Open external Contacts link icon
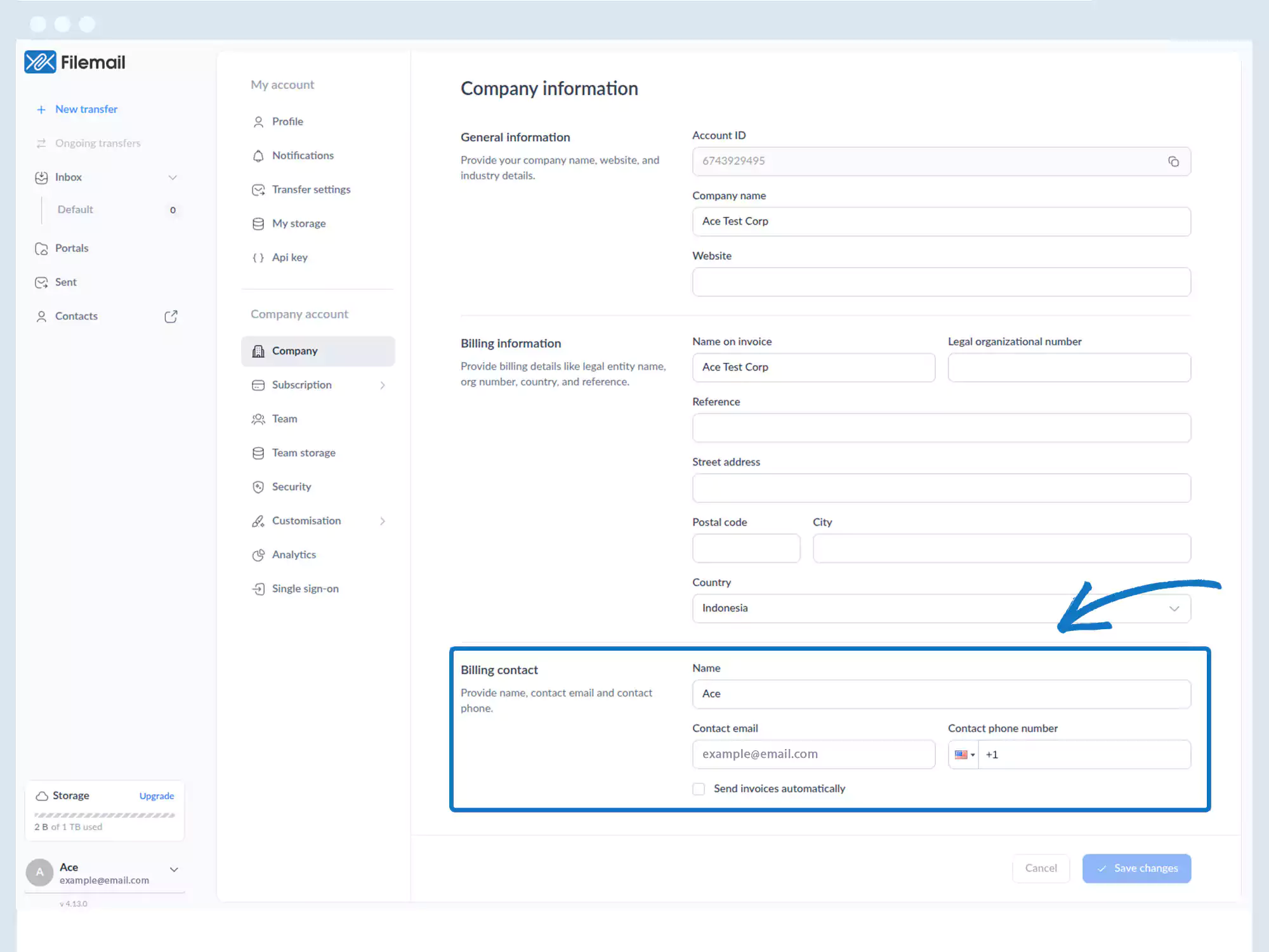1269x952 pixels. click(171, 316)
